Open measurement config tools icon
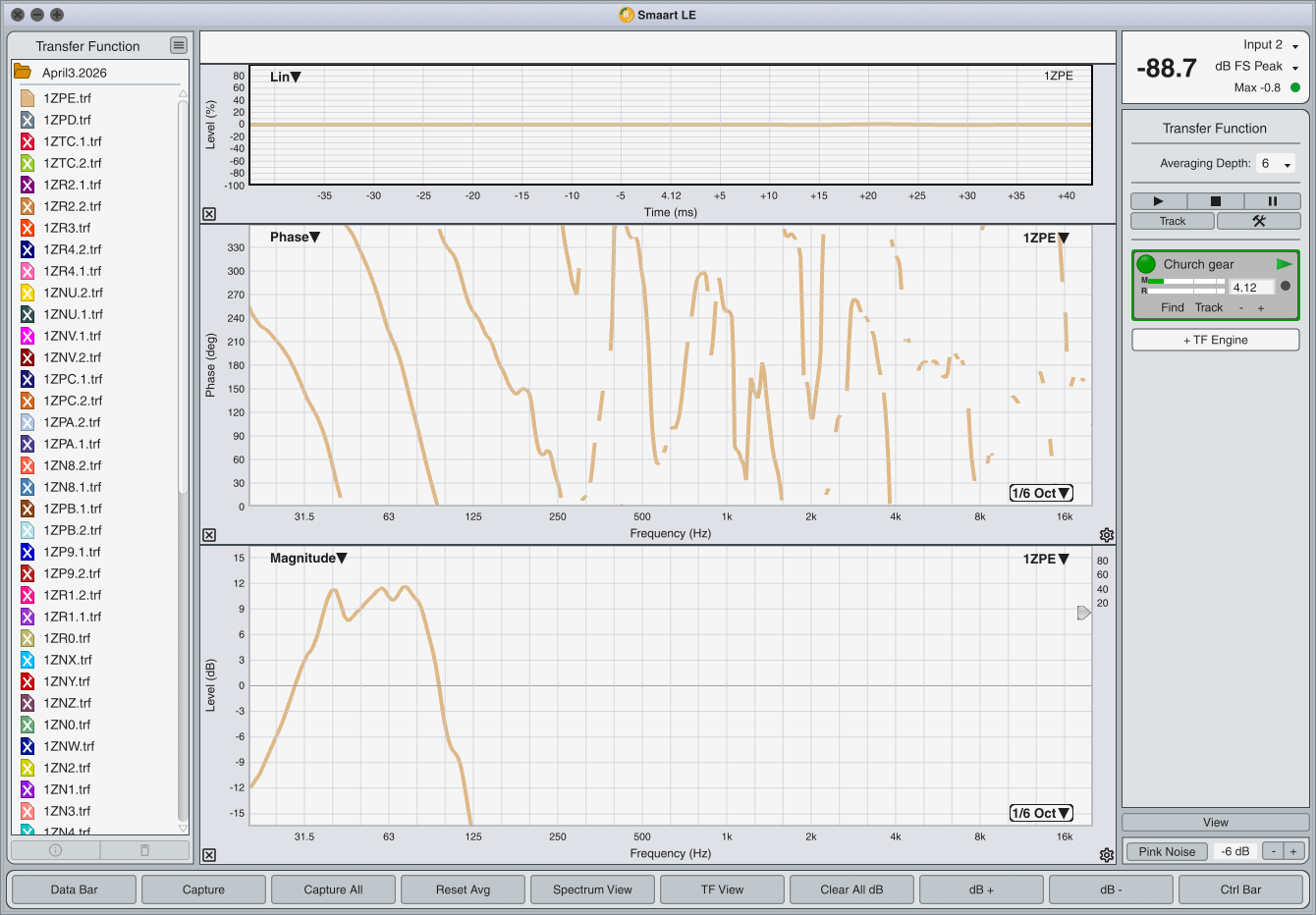 (1259, 221)
